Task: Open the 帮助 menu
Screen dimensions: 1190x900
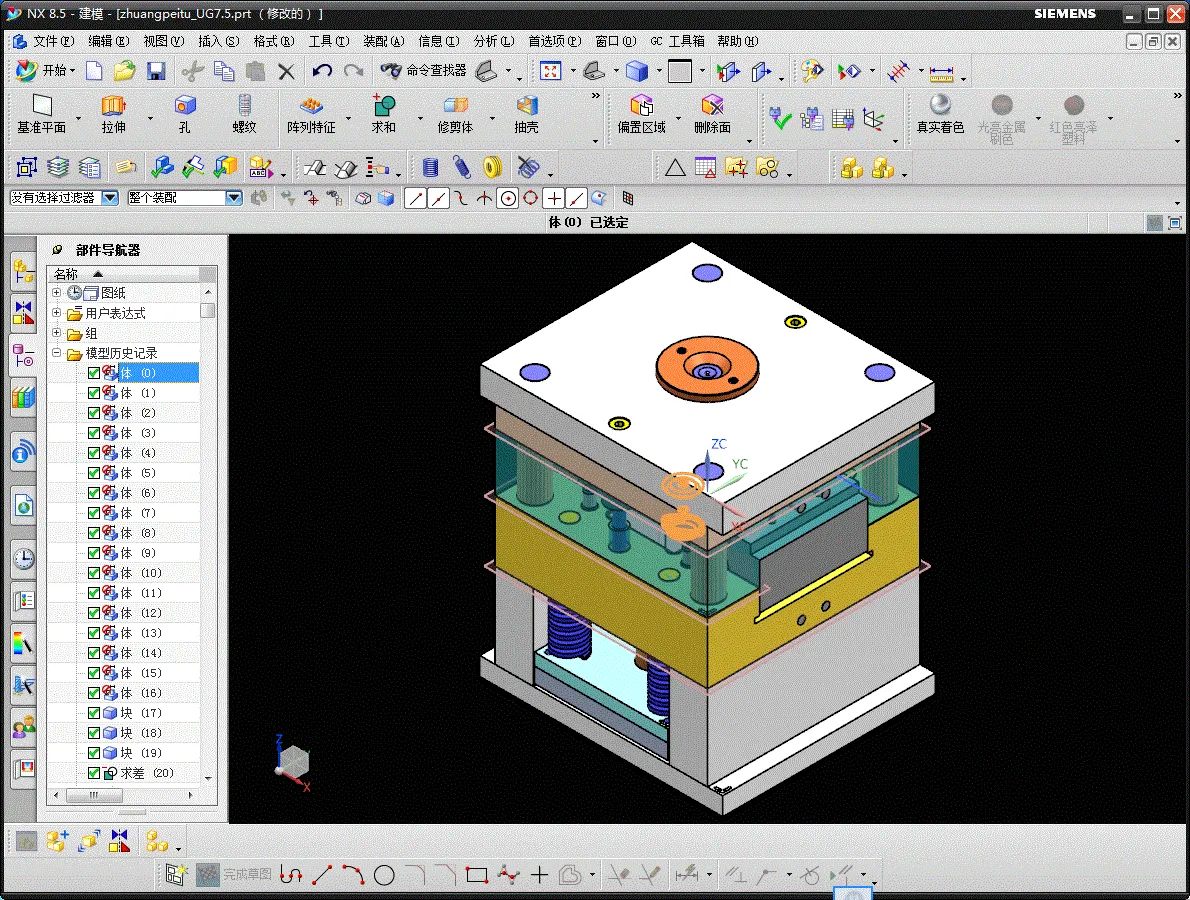Action: (x=738, y=41)
